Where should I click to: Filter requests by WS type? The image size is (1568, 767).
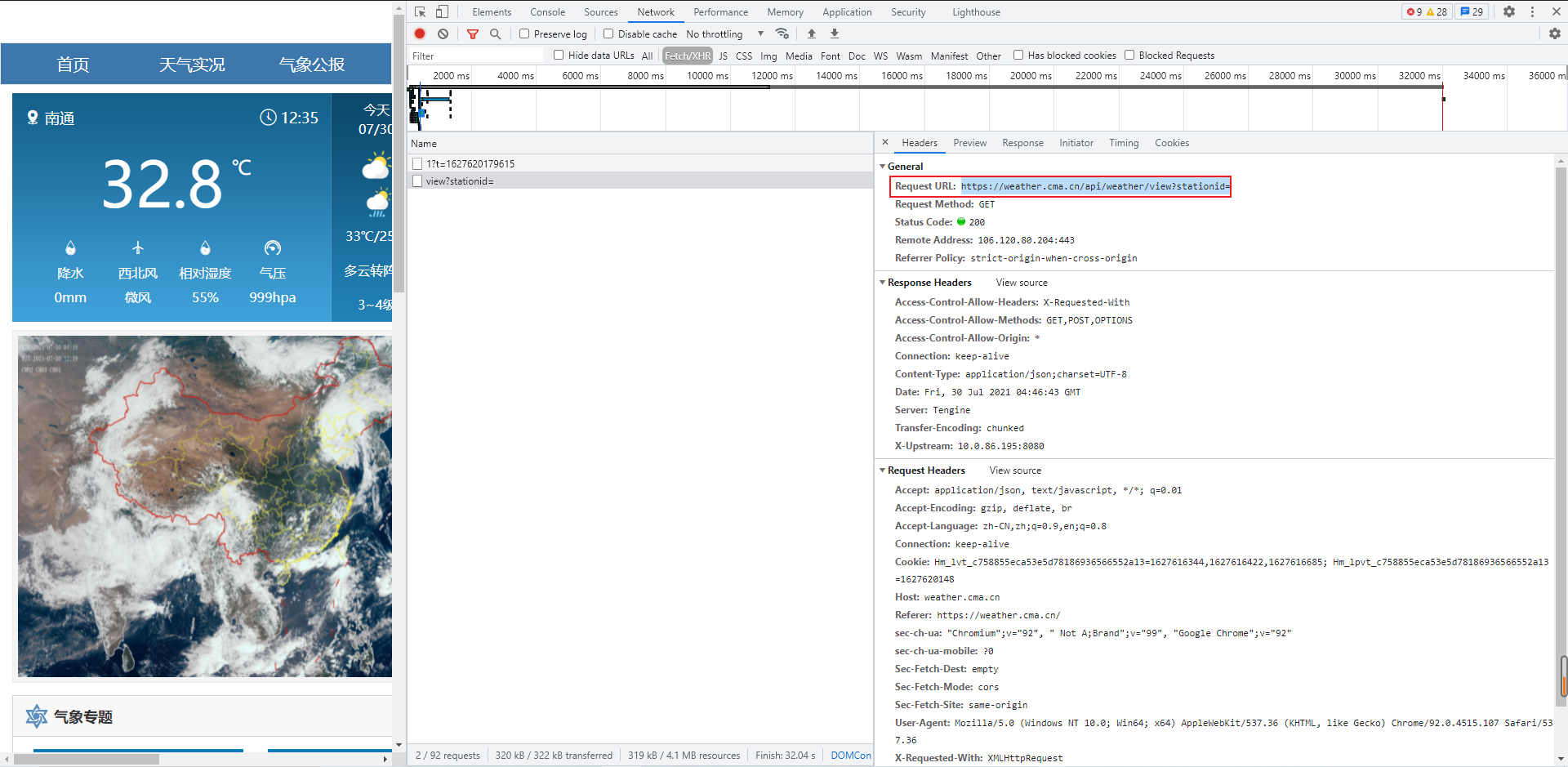[880, 56]
